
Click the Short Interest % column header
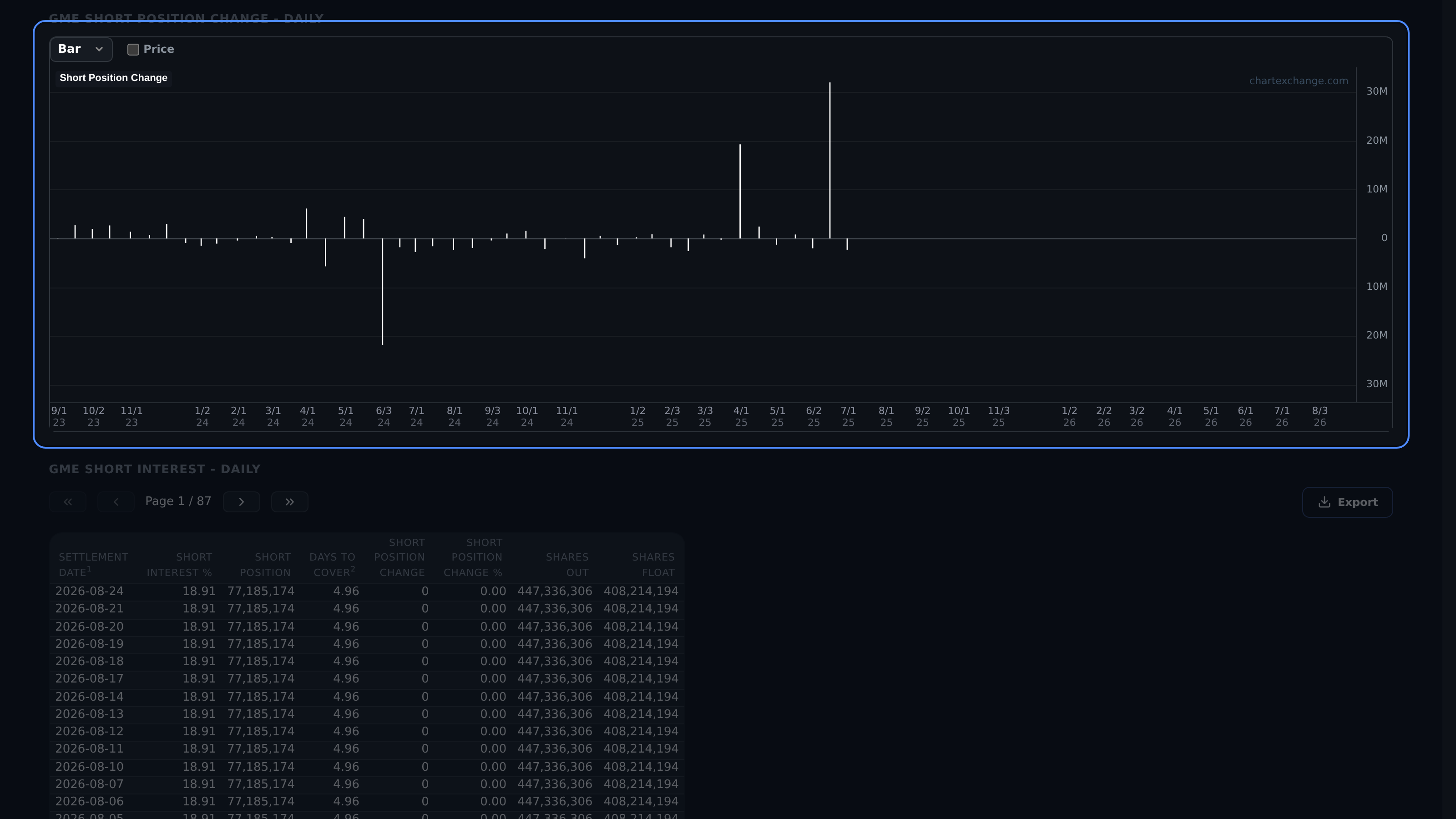(x=179, y=565)
